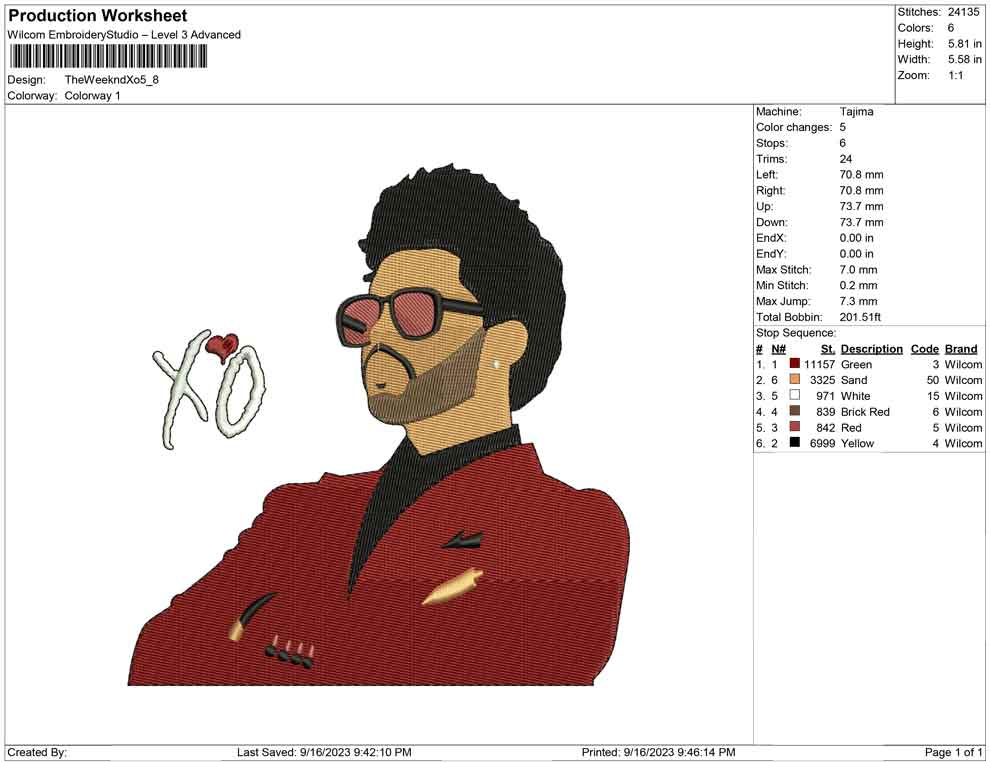The height and width of the screenshot is (762, 990).
Task: Click the Width value '5.58 in'
Action: click(964, 59)
